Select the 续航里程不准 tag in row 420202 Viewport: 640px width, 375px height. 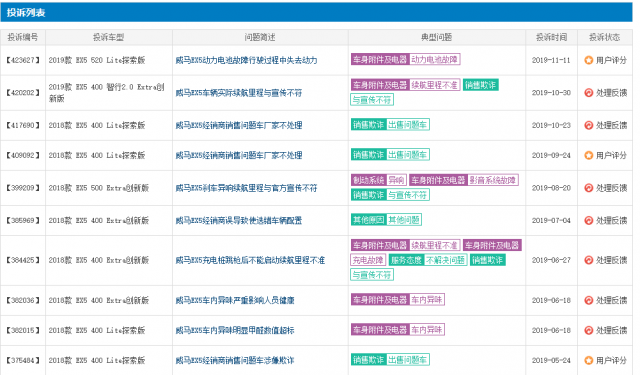tap(434, 85)
